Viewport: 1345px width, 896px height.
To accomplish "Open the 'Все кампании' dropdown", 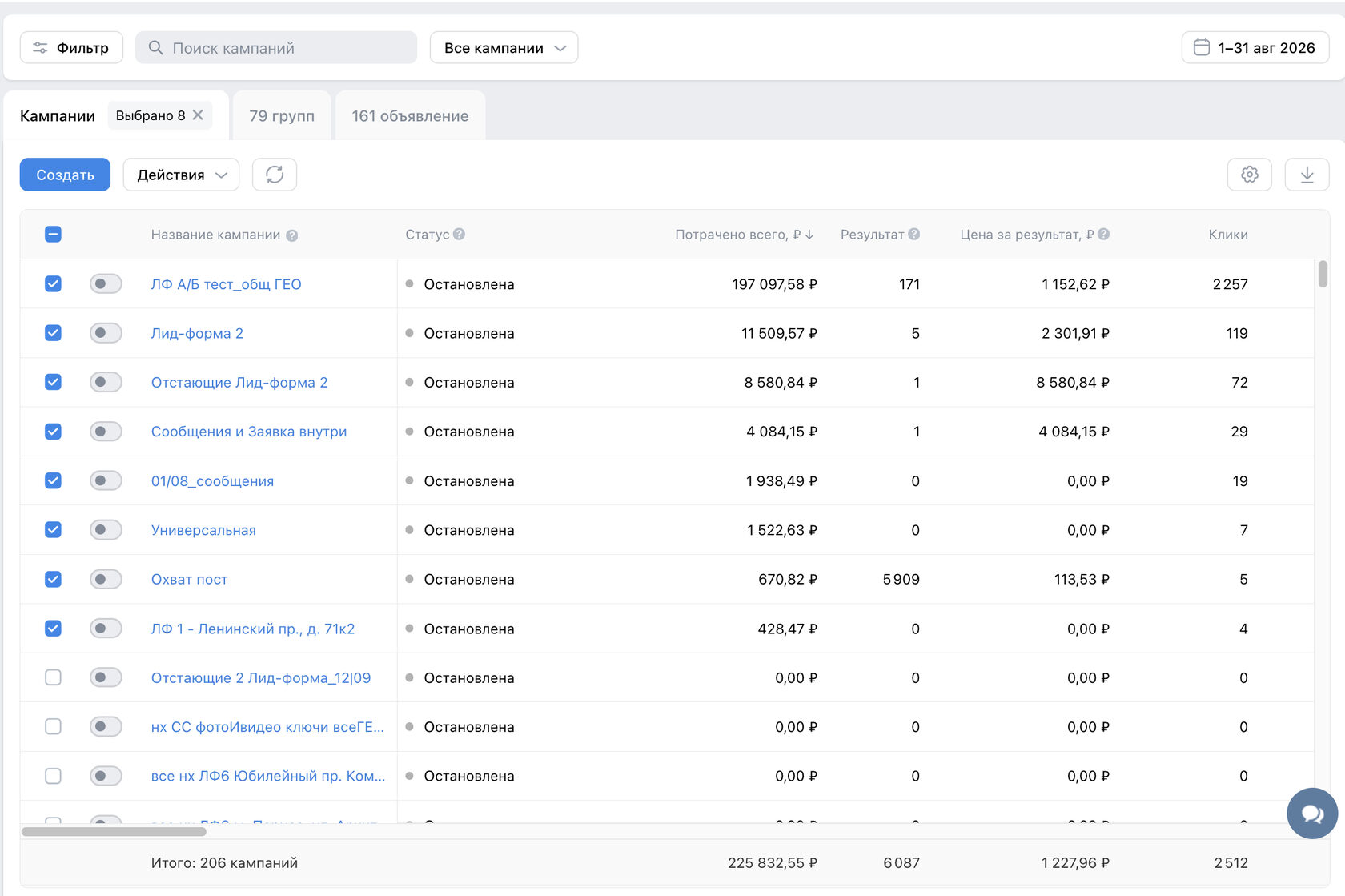I will 504,48.
